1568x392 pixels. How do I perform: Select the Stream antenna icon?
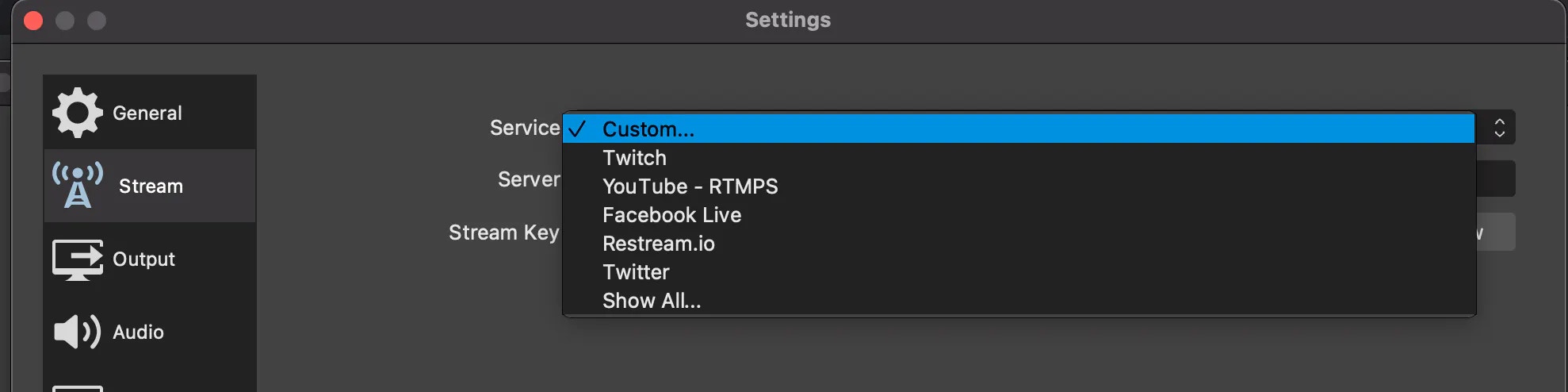pos(77,185)
